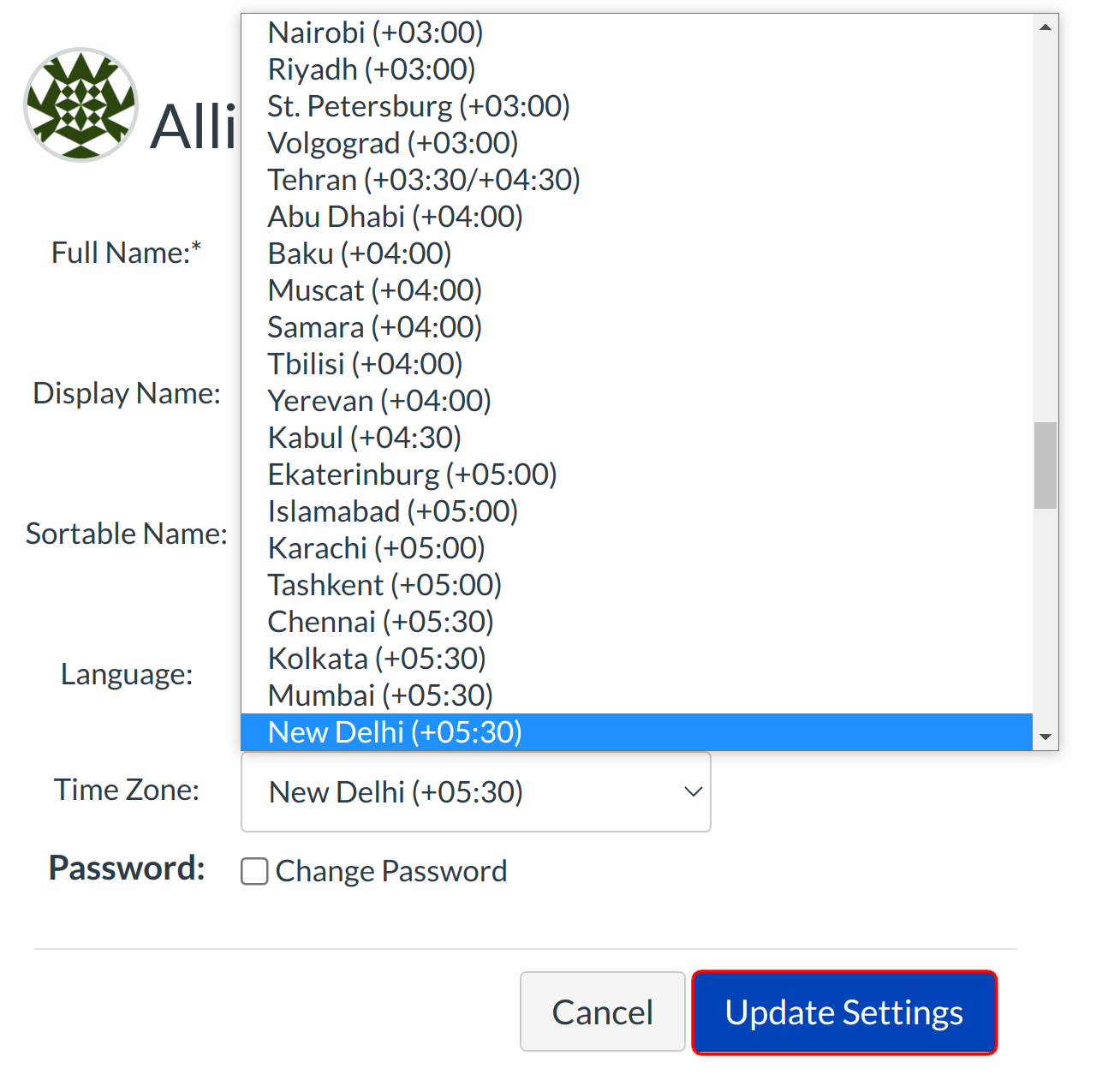
Task: Select Kabul (+04:30) from list
Action: (x=364, y=438)
